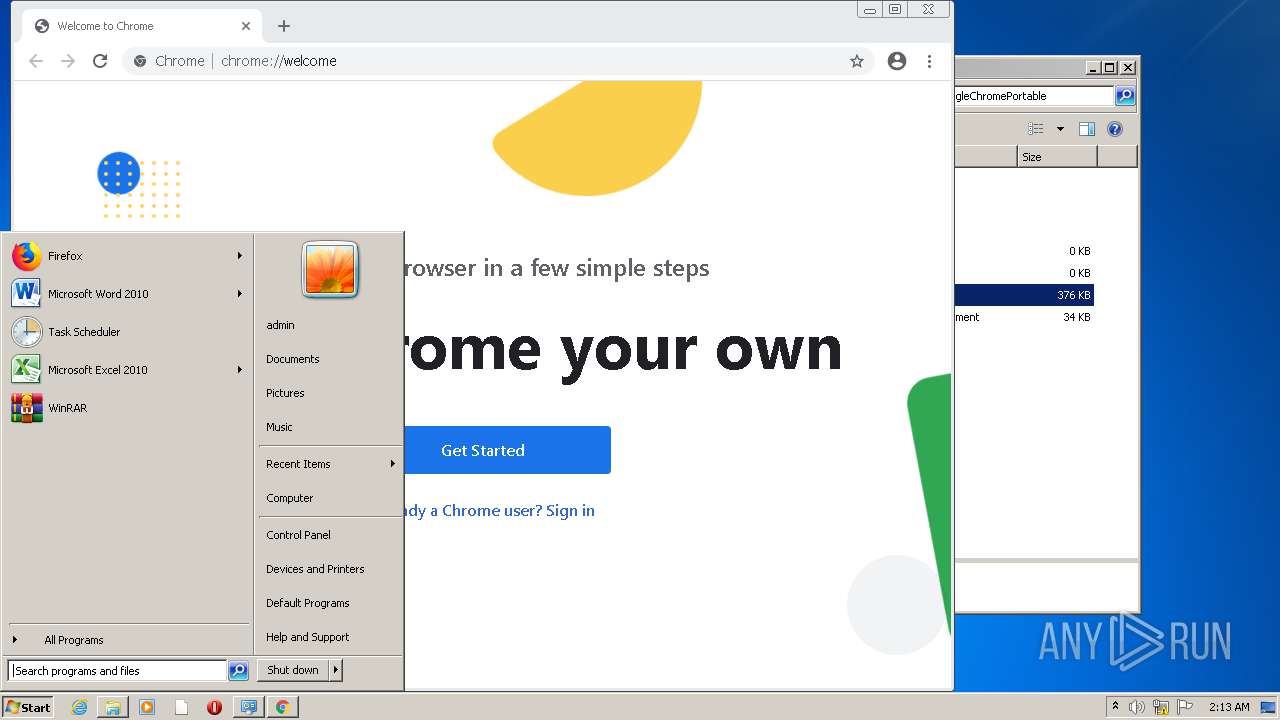Click Chrome's forward navigation arrow
1280x720 pixels.
tap(68, 61)
